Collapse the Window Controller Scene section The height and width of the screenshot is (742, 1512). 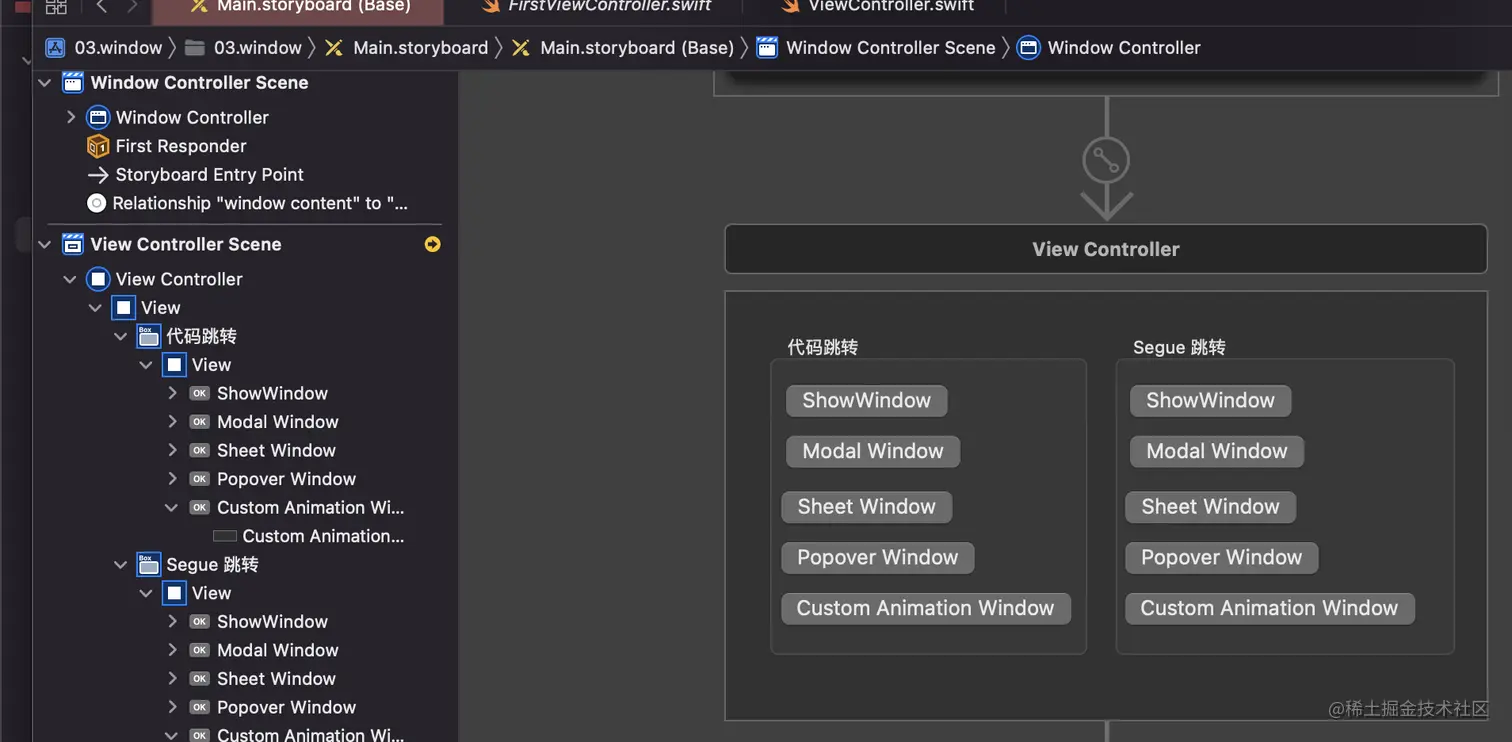click(x=45, y=83)
